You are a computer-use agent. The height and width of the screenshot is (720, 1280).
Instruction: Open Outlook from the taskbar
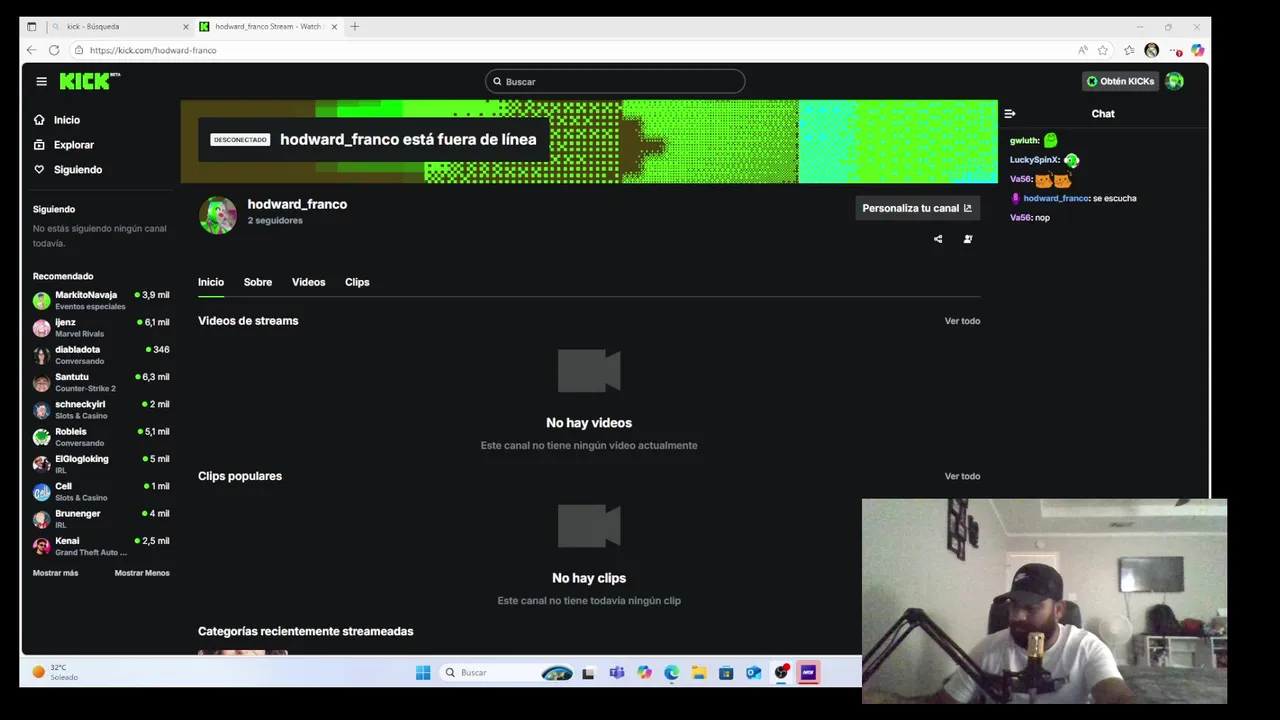pyautogui.click(x=753, y=673)
